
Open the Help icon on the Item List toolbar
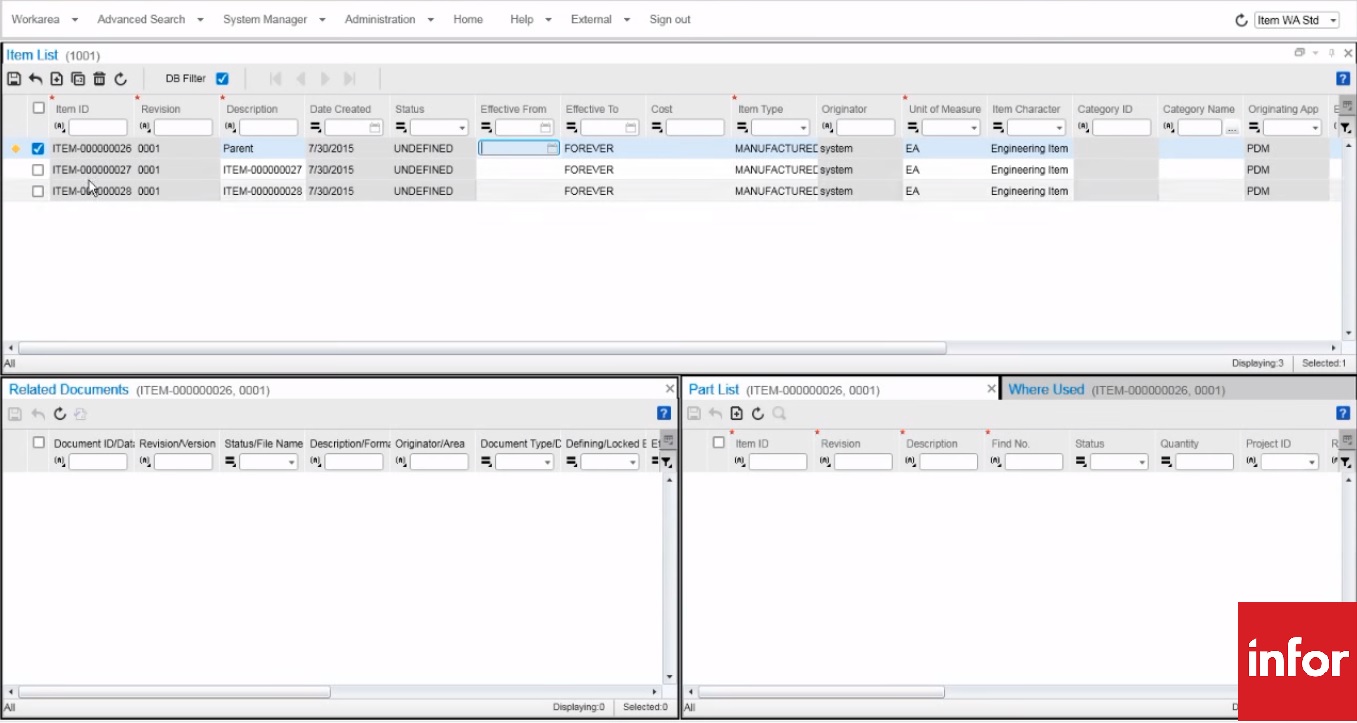point(1342,78)
